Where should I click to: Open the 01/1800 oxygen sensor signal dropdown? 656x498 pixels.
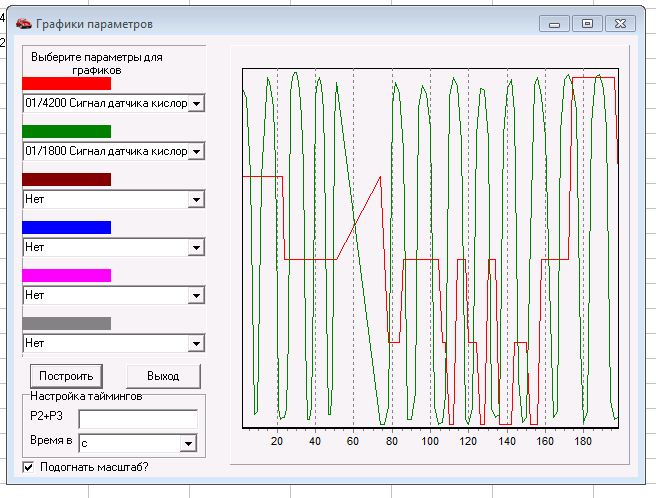click(196, 151)
